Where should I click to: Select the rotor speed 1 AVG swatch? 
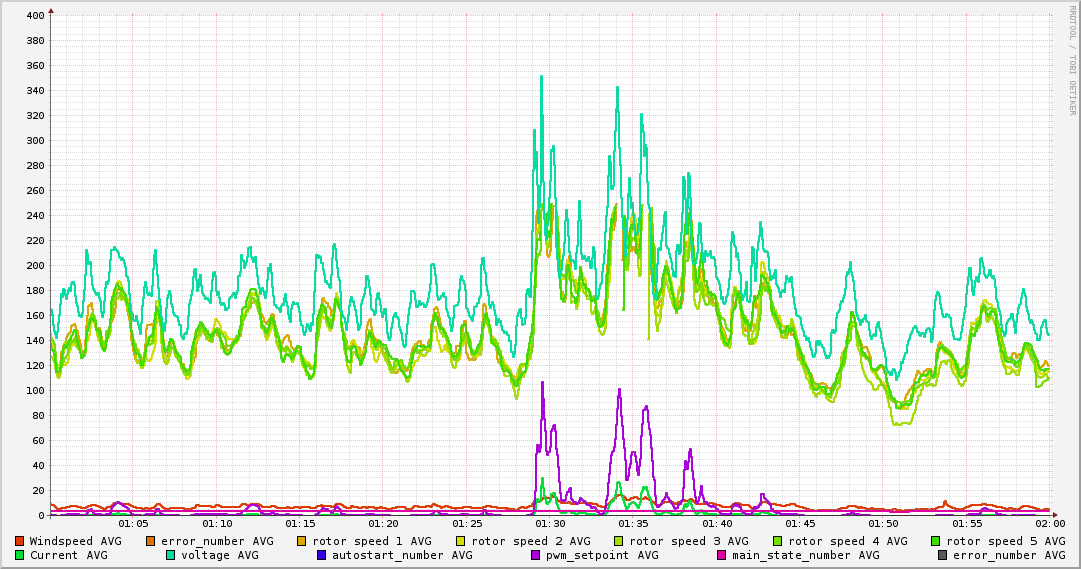point(302,541)
